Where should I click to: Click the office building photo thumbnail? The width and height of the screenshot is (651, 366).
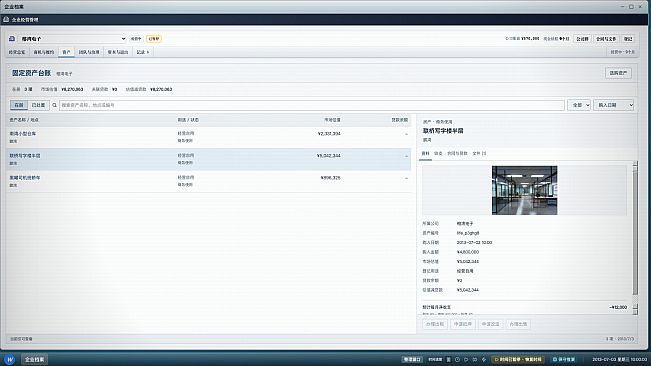524,190
